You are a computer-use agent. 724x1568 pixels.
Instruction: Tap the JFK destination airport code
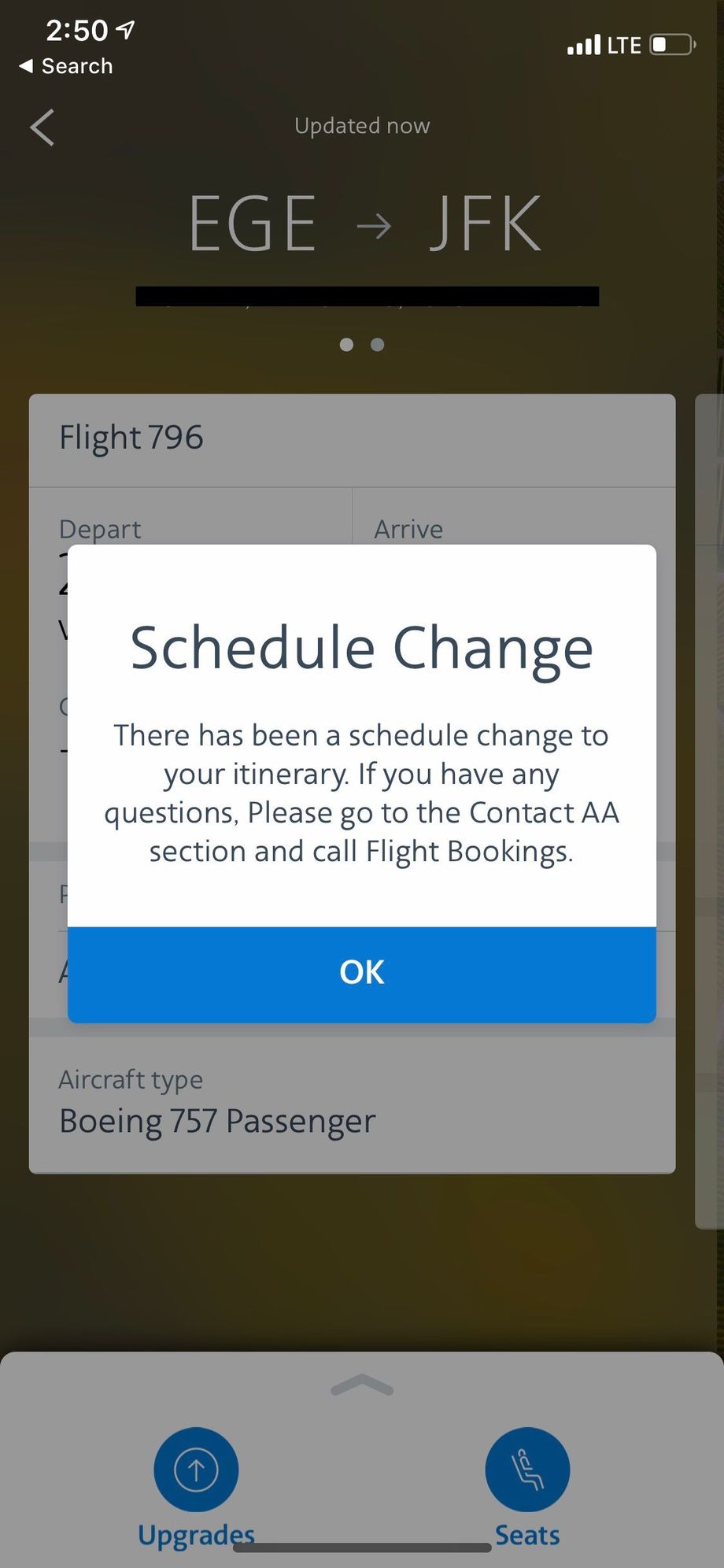point(486,225)
